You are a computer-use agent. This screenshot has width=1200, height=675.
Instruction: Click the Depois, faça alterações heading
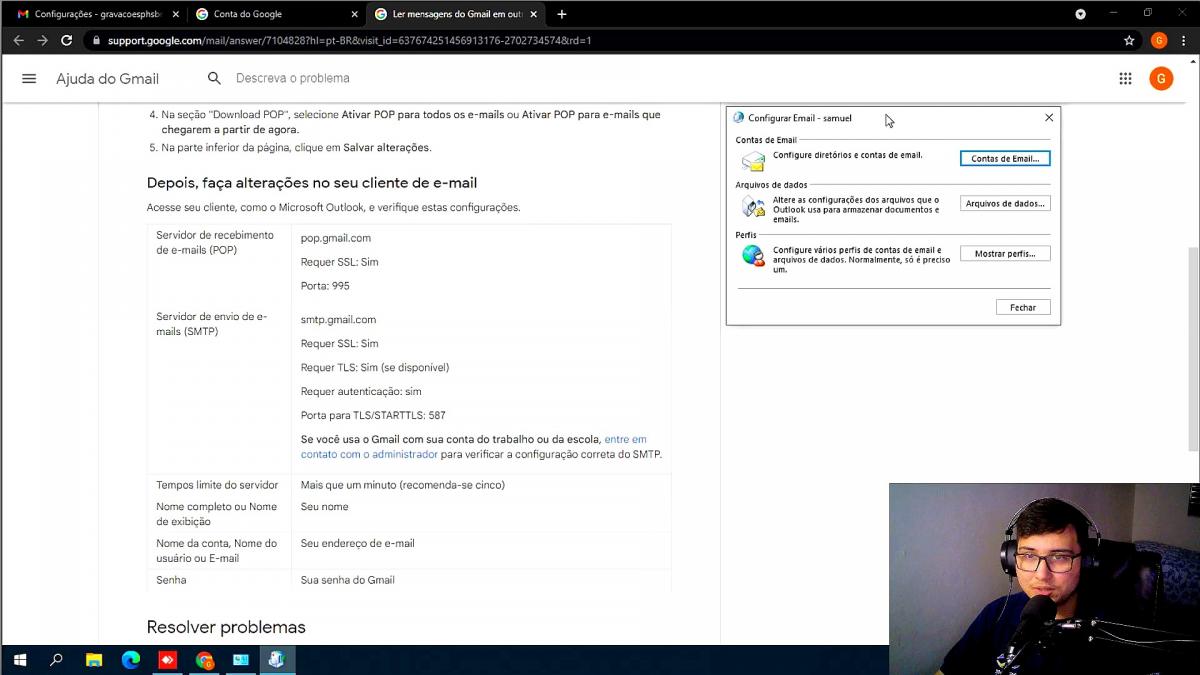point(312,183)
